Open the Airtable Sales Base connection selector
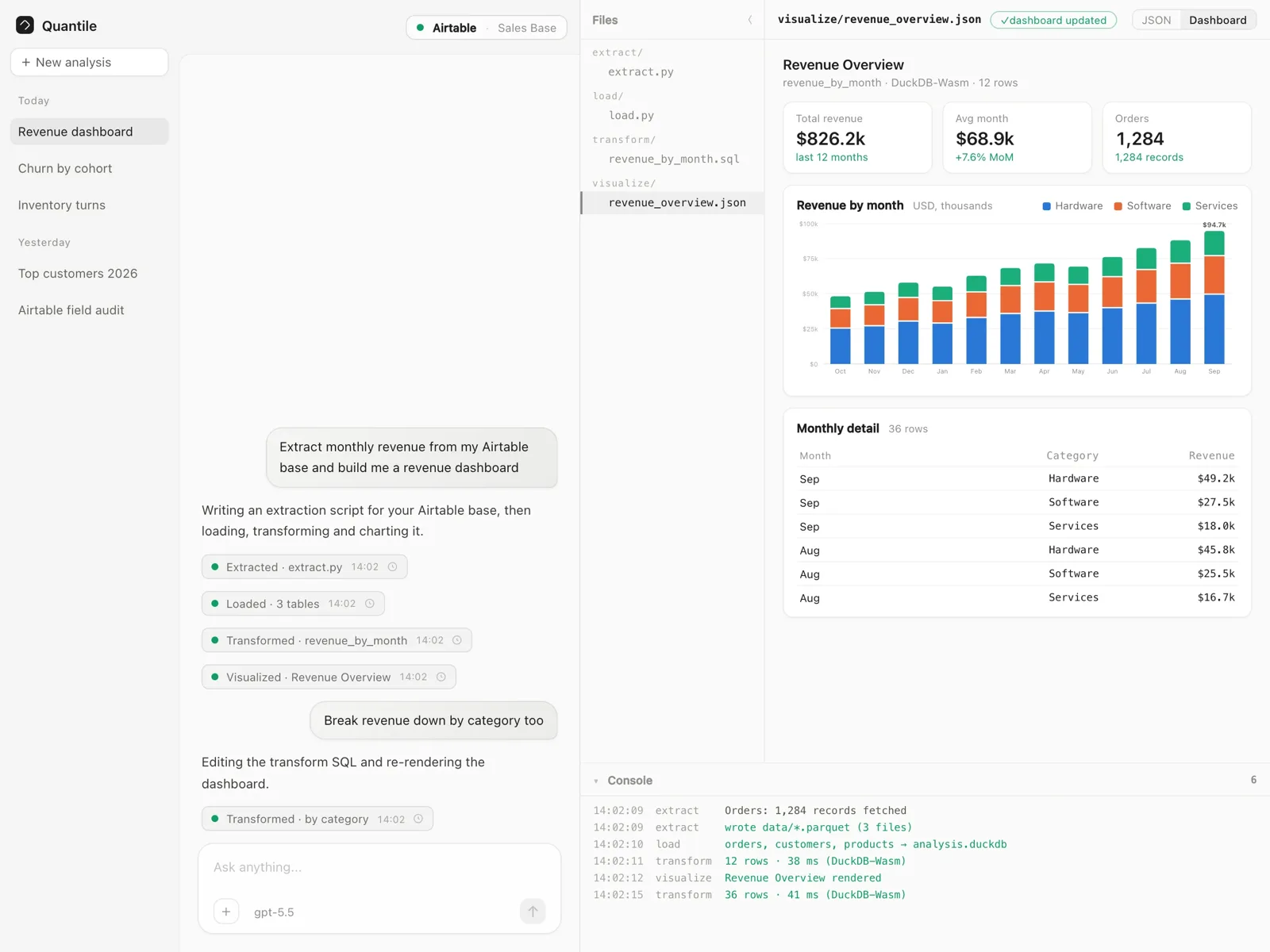This screenshot has height=952, width=1270. [x=487, y=28]
